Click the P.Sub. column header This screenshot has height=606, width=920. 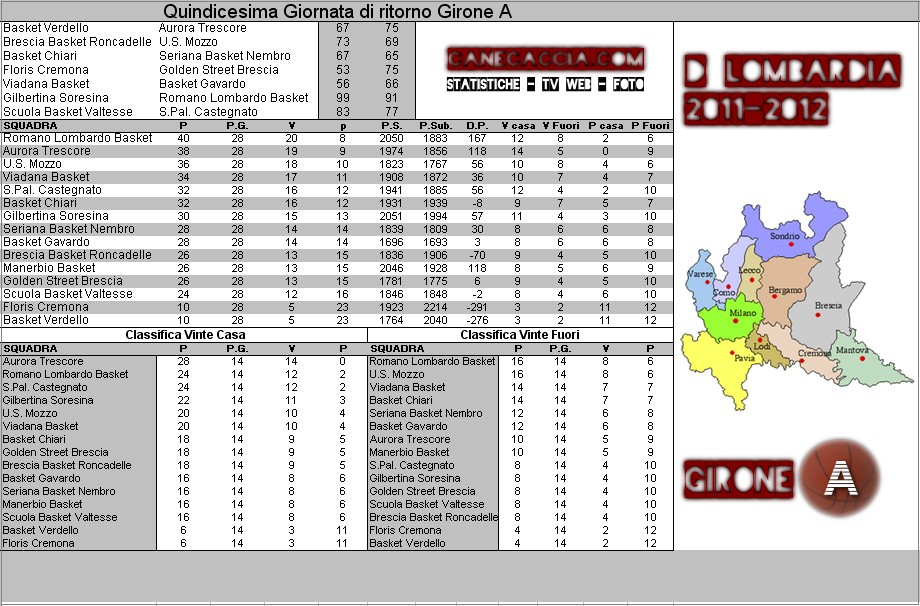(435, 125)
